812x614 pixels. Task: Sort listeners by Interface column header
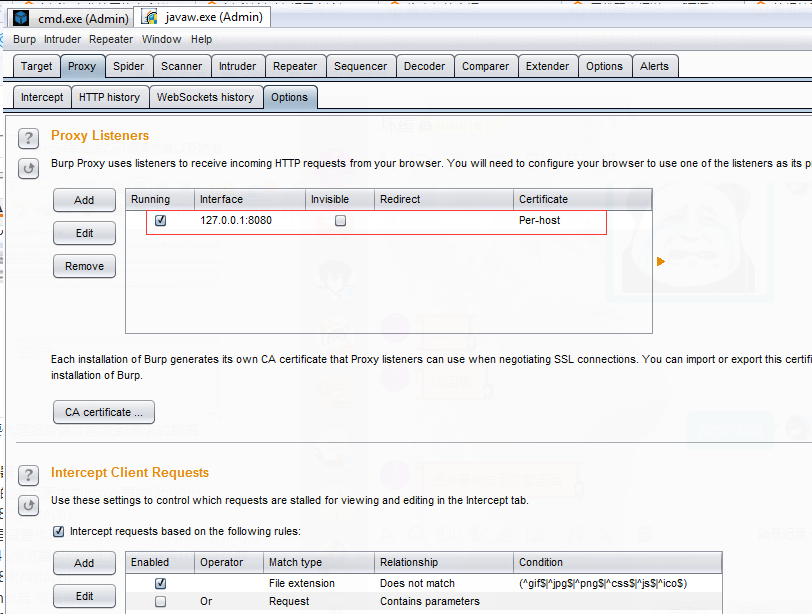click(x=250, y=199)
